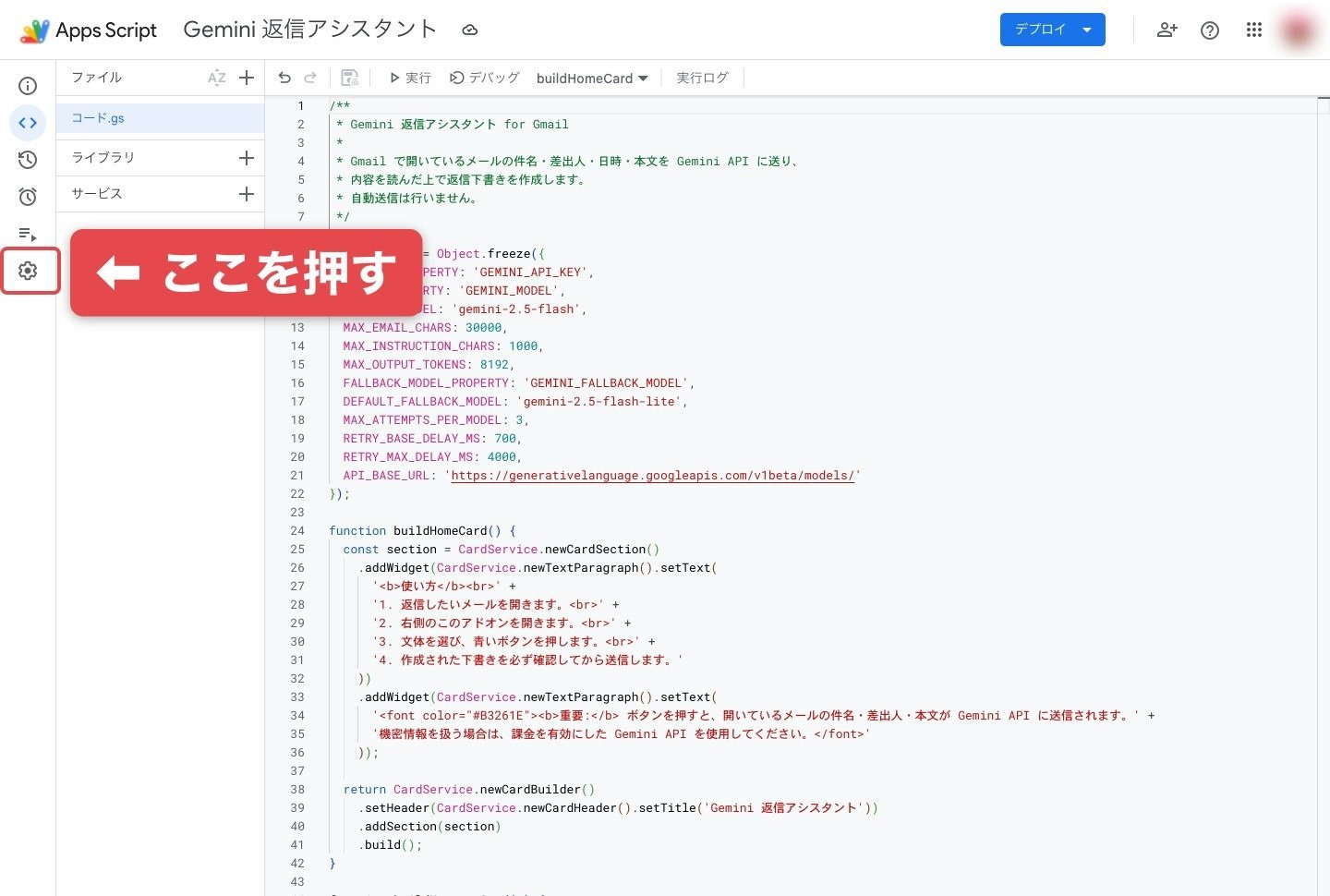Viewport: 1330px width, 896px height.
Task: Sort files alphabetically with AZ icon
Action: (x=217, y=79)
